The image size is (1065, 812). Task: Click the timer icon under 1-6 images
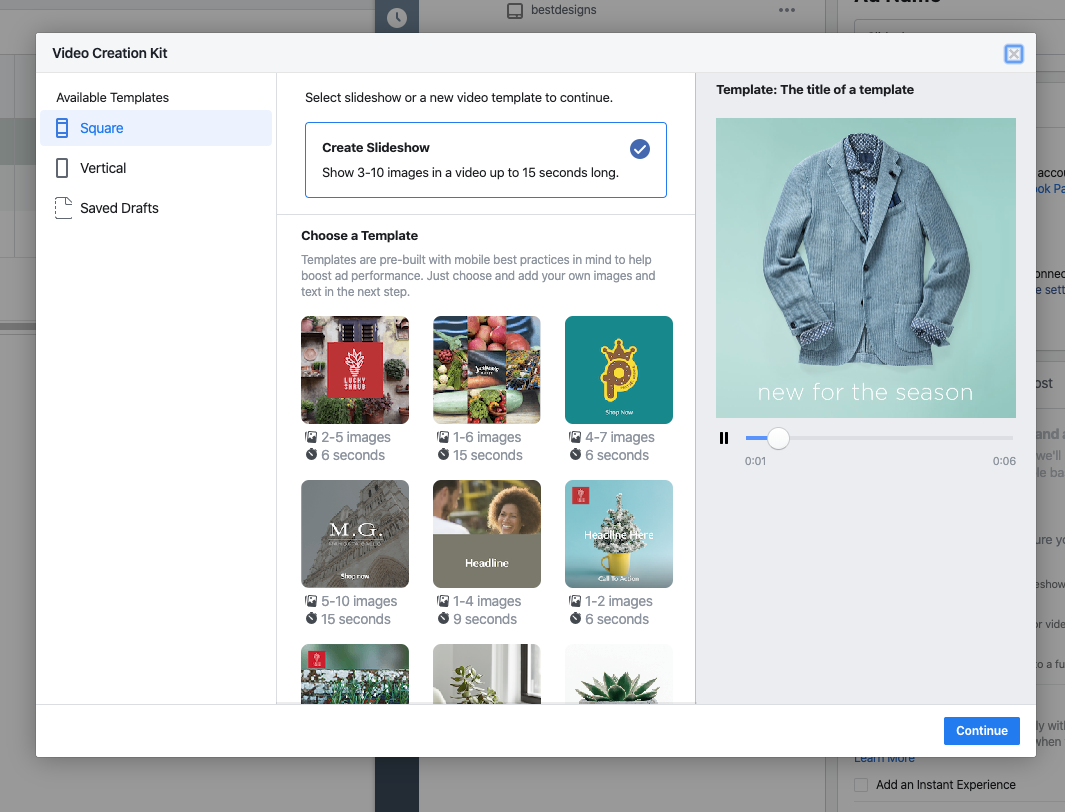point(443,455)
